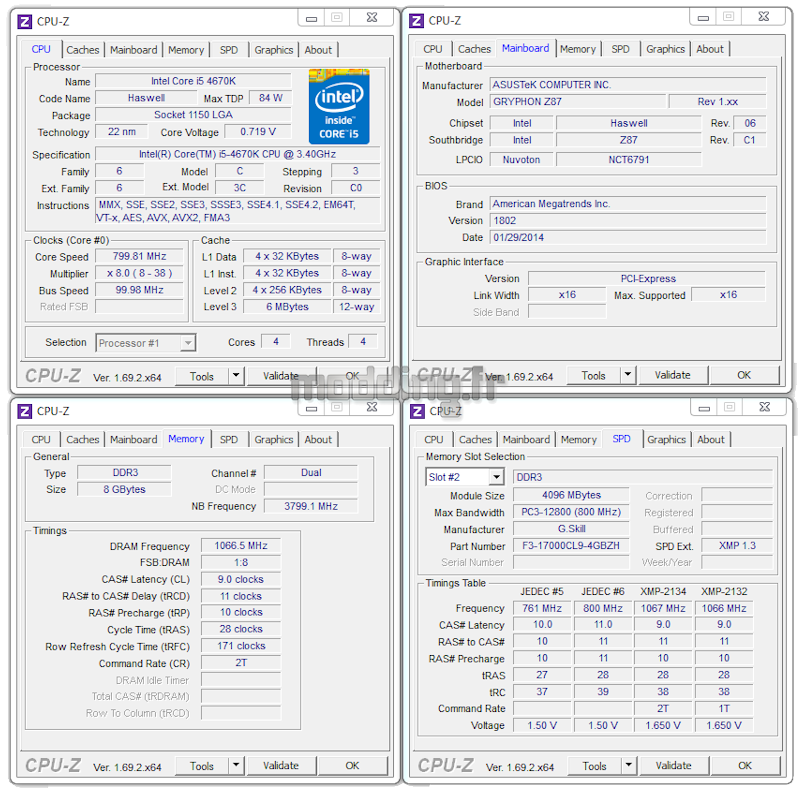
Task: Open Graphics tab in Mainboard window
Action: (666, 49)
